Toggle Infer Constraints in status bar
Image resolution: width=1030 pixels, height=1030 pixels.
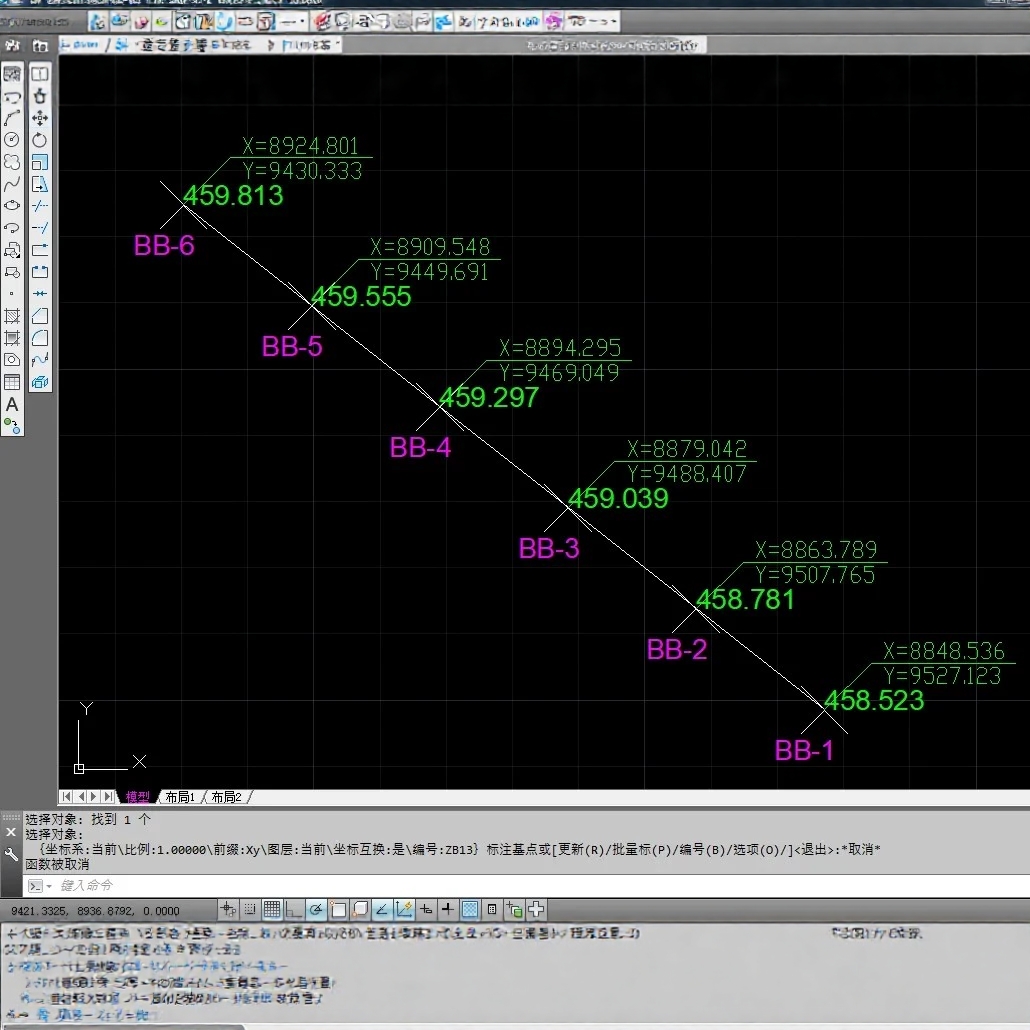tap(228, 910)
